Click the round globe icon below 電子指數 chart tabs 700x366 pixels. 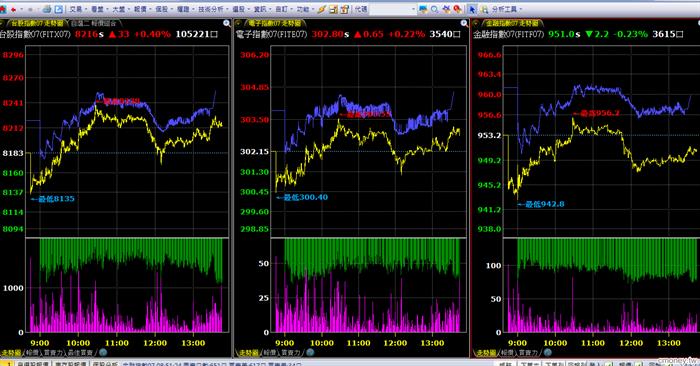pyautogui.click(x=310, y=352)
